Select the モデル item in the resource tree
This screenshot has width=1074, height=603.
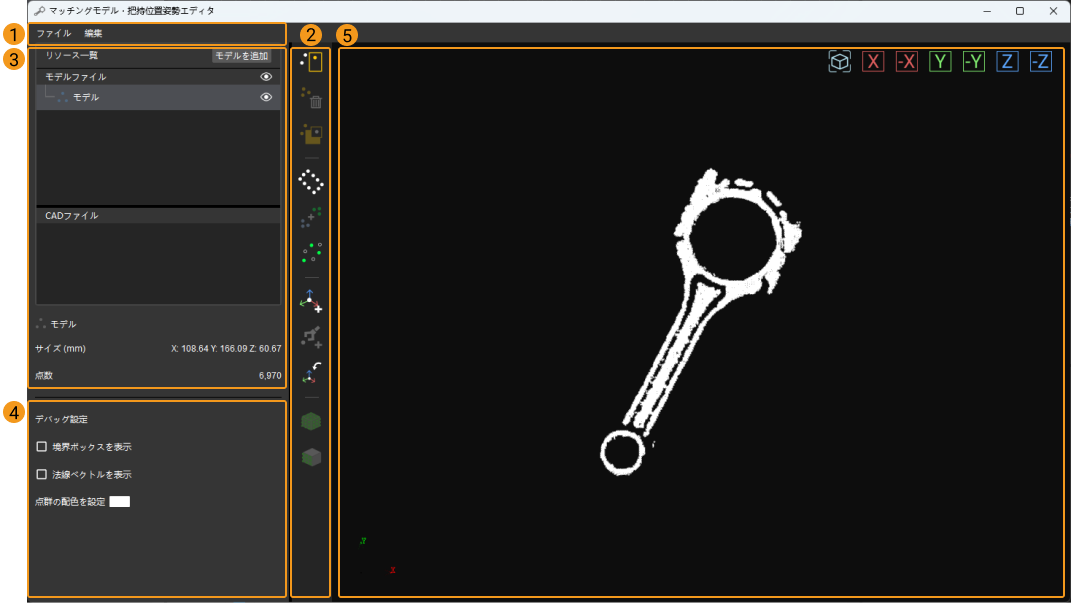[158, 97]
